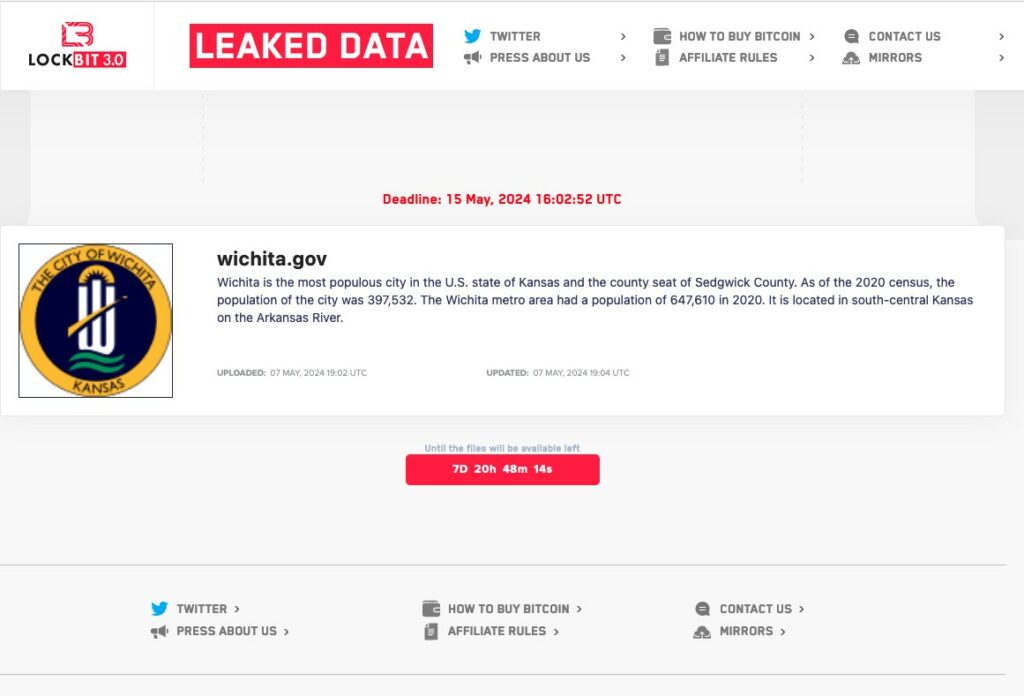
Task: Click the red countdown timer bar
Action: tap(502, 469)
